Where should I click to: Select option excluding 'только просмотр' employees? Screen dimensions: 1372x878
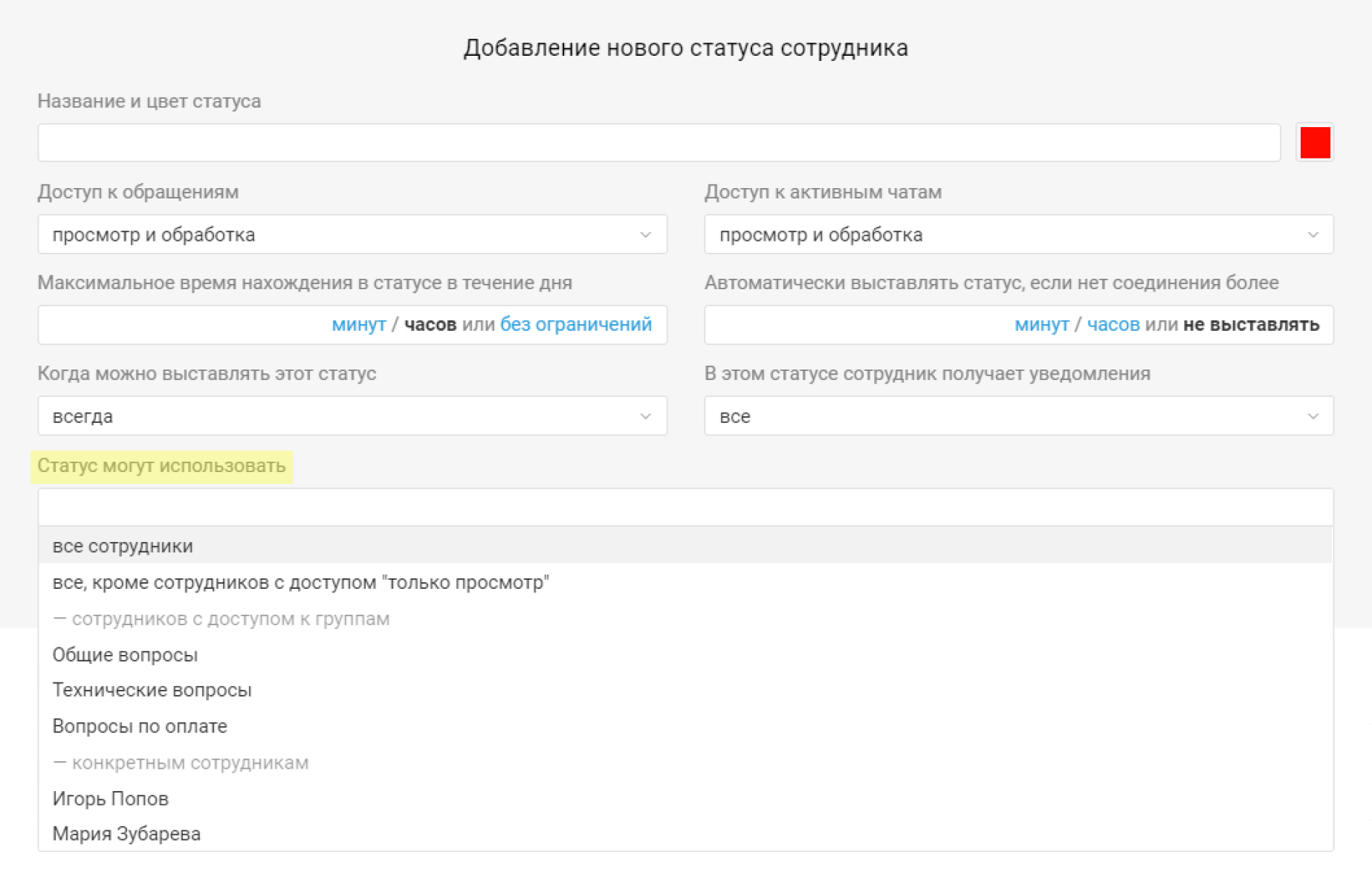pos(685,582)
